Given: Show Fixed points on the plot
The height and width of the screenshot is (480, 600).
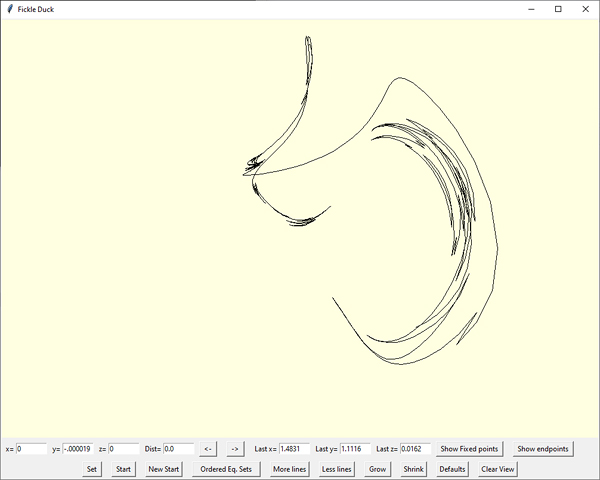Looking at the screenshot, I should click(x=469, y=449).
